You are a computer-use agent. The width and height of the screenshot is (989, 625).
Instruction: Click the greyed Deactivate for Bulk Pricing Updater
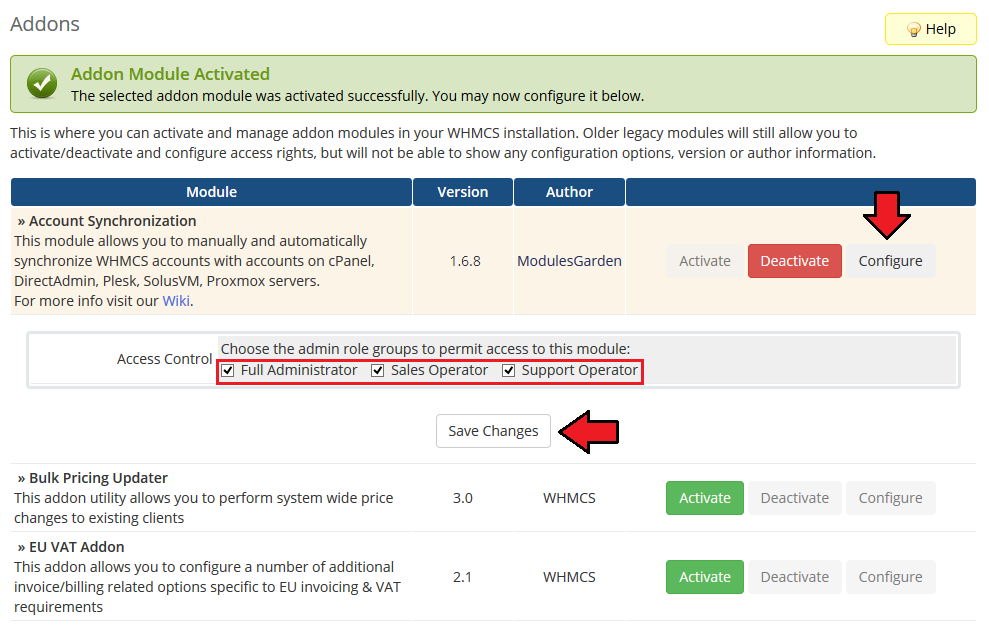[x=795, y=498]
